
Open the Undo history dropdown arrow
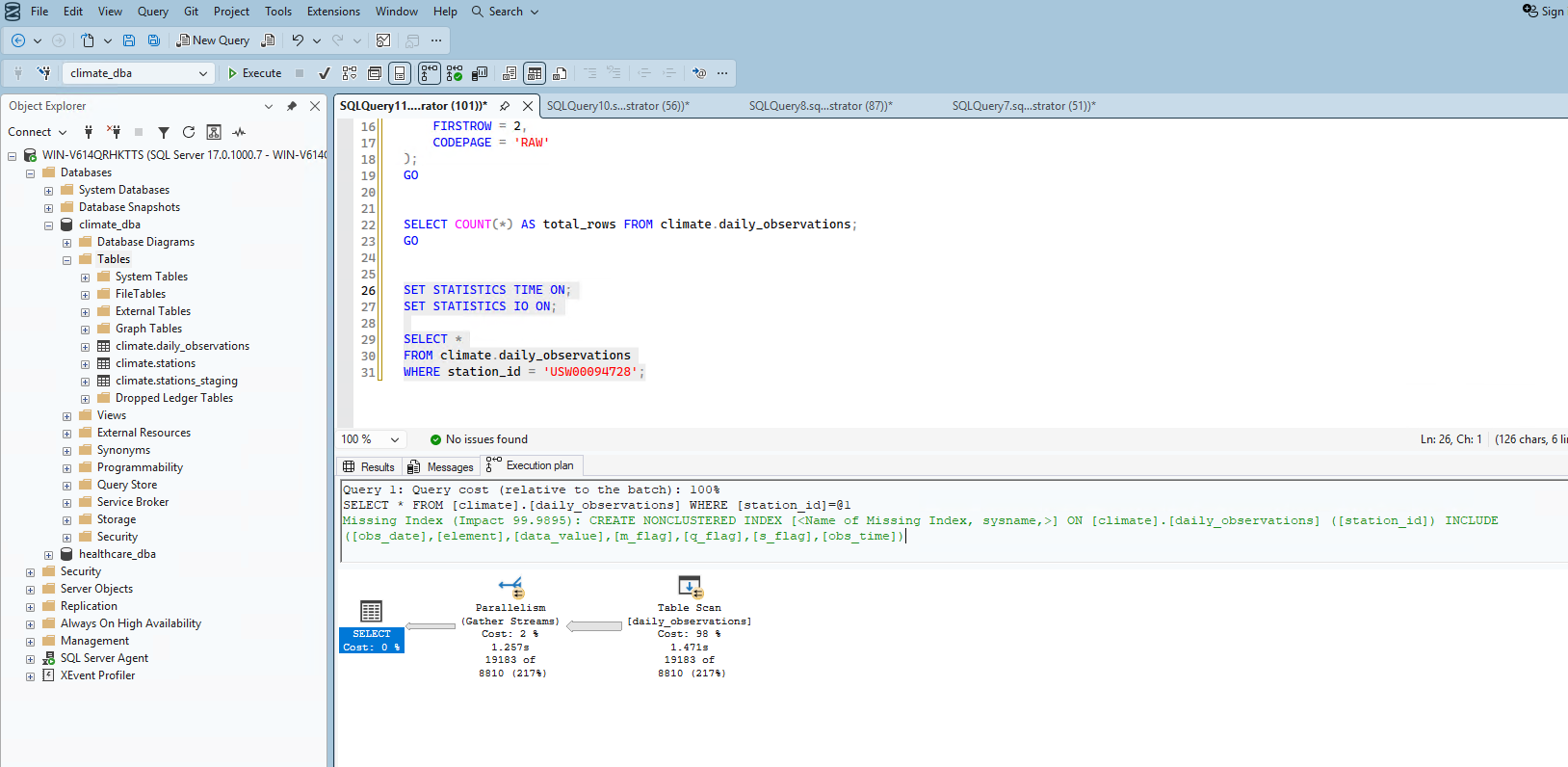click(317, 40)
